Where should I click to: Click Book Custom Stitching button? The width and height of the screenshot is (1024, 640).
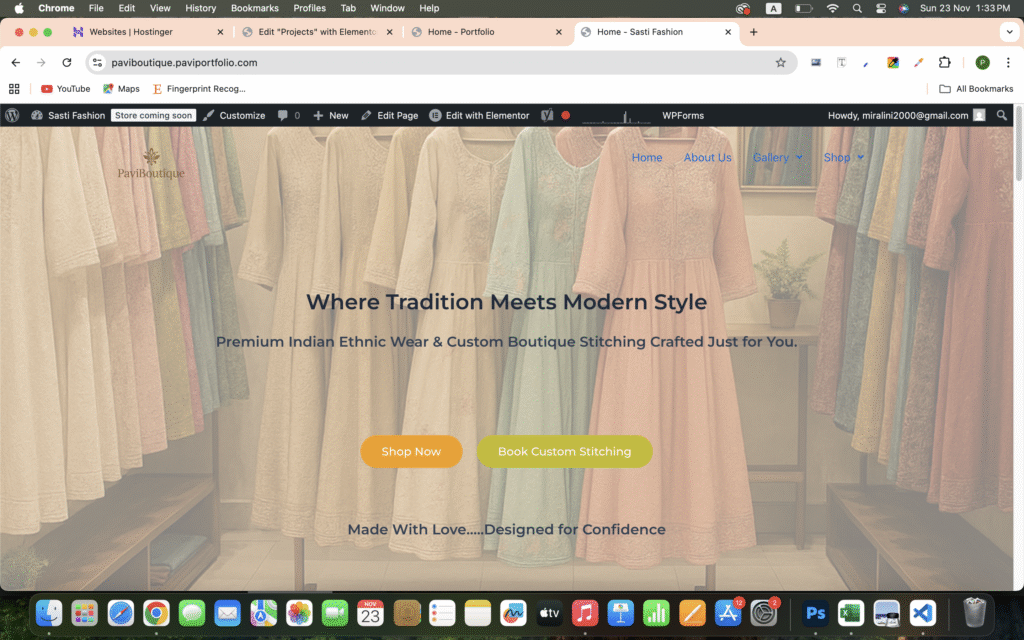click(x=564, y=451)
